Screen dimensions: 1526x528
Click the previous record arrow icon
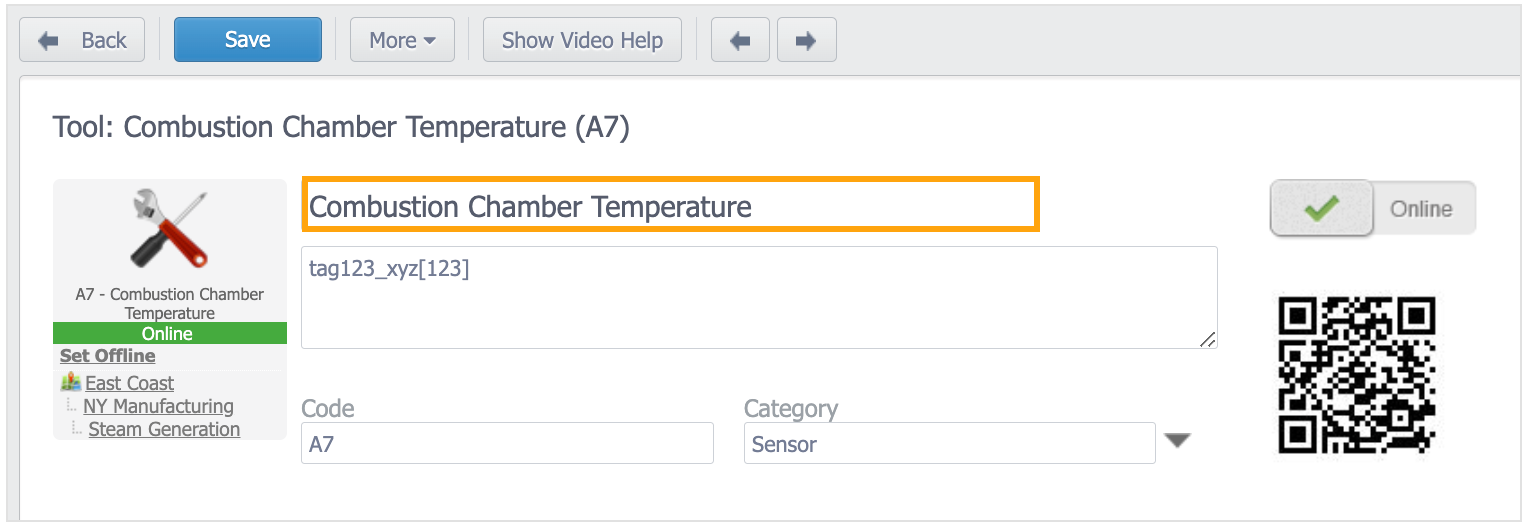(740, 40)
